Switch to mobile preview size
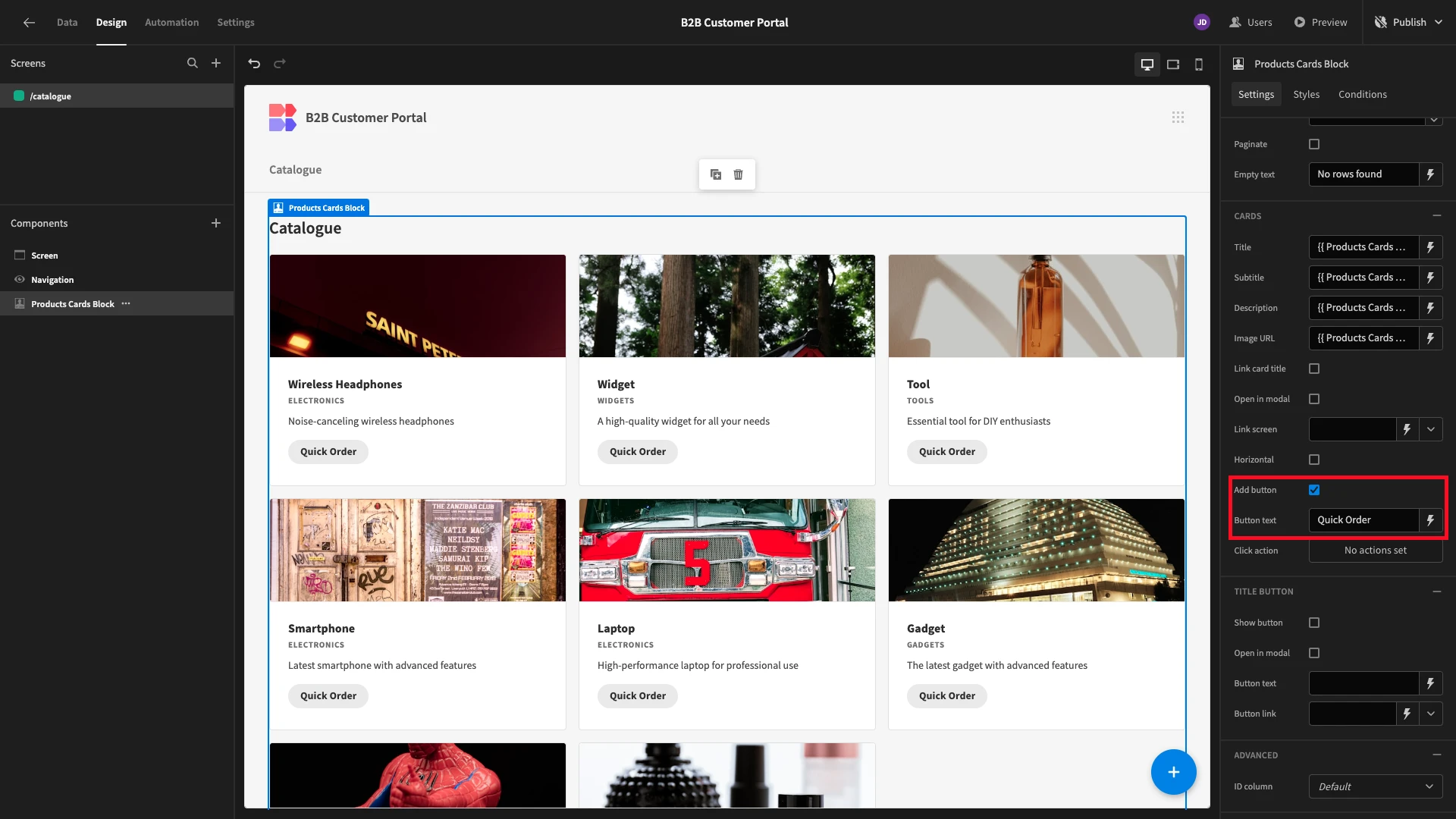 [1199, 64]
